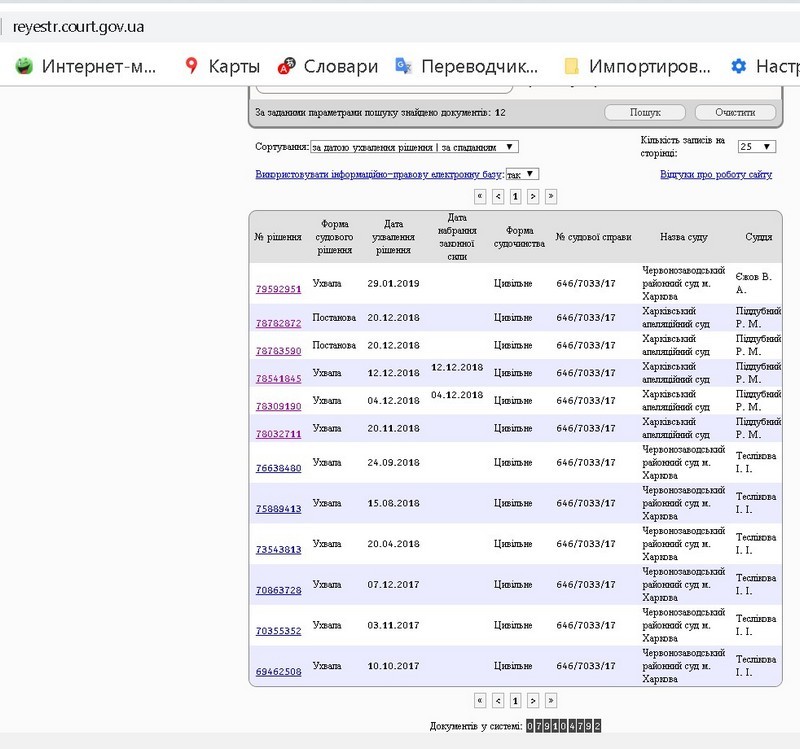Open decision number 73543813
This screenshot has width=800, height=749.
pos(279,550)
